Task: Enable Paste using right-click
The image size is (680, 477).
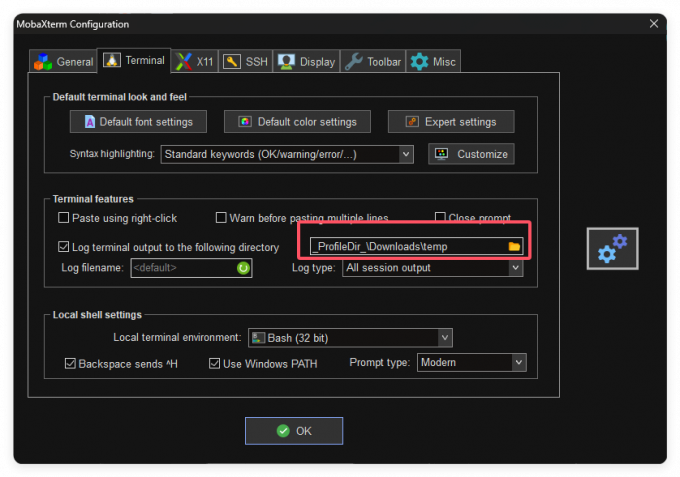Action: tap(63, 218)
